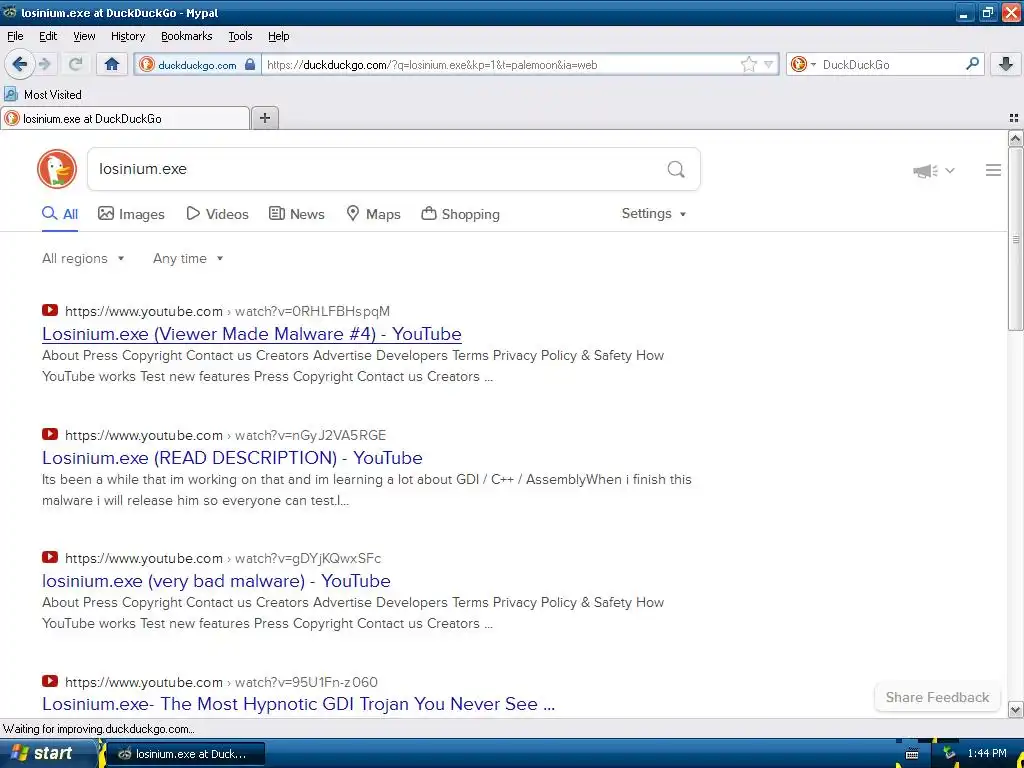1024x768 pixels.
Task: Switch to Maps results tab
Action: [373, 214]
